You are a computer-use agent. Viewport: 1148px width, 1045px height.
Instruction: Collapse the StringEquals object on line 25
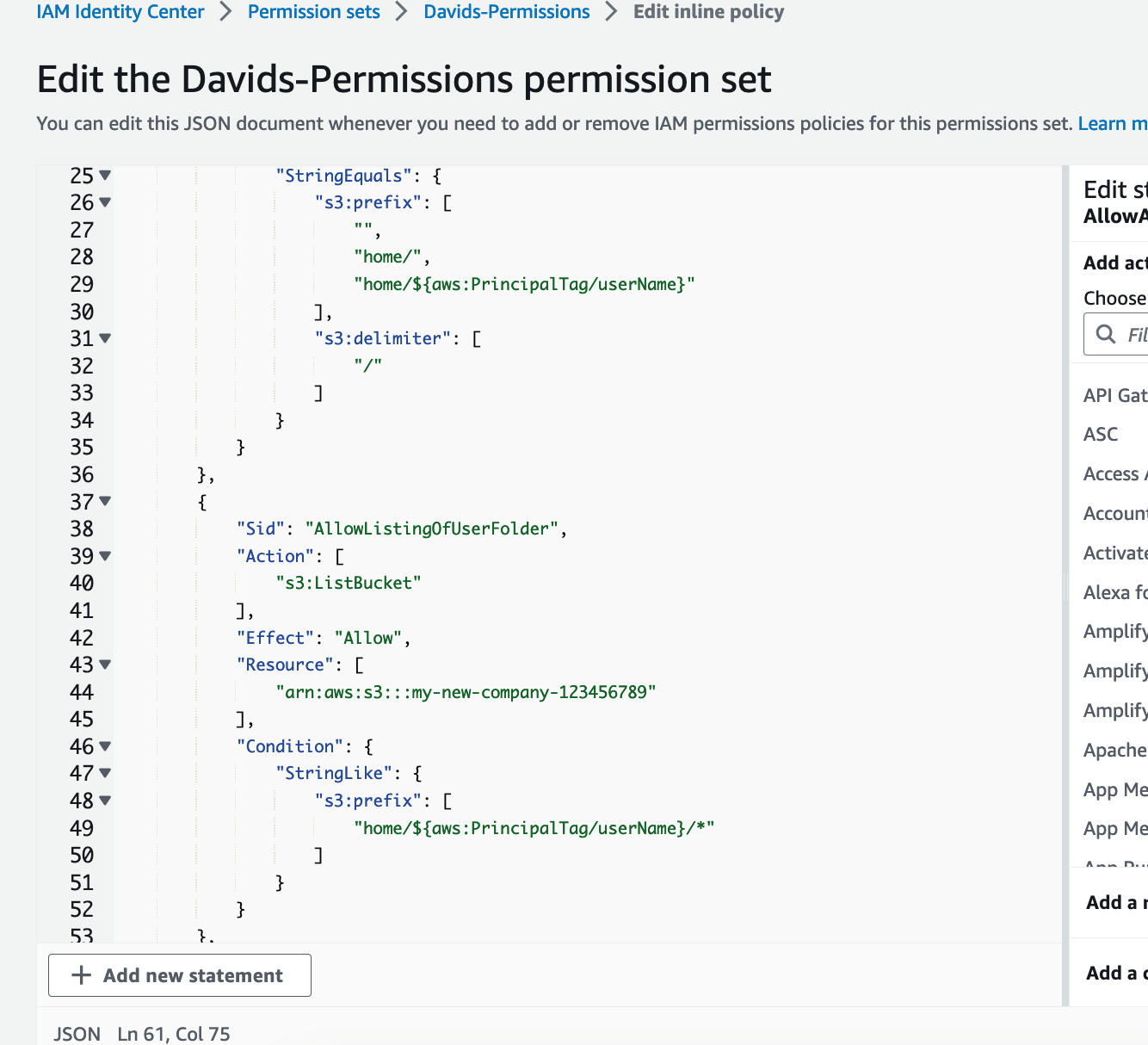click(106, 175)
